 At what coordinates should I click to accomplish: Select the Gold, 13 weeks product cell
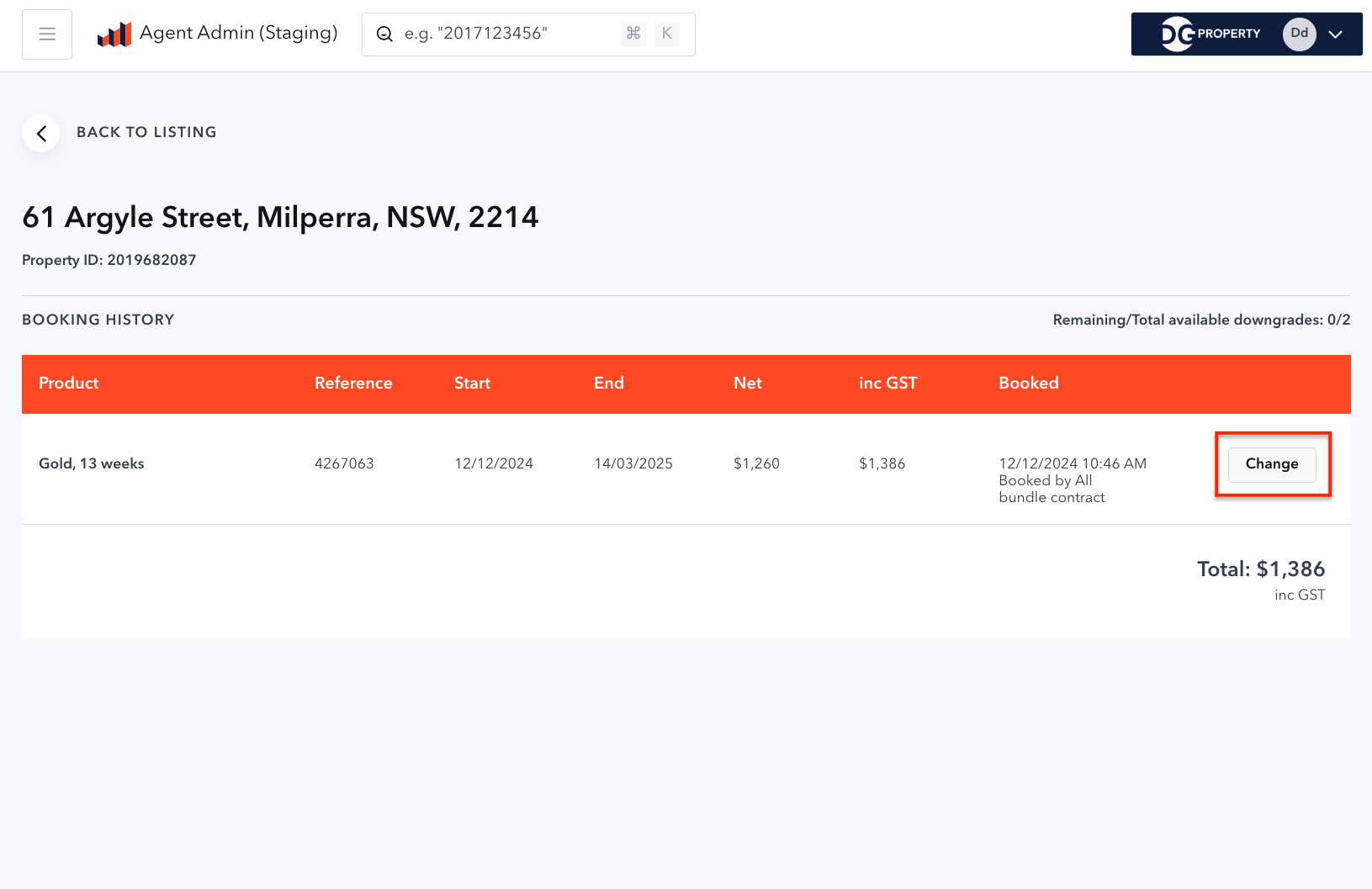(92, 464)
